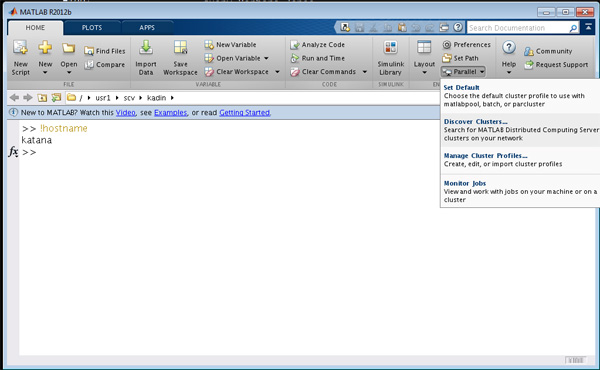Click the scv folder in path
600x370 pixels.
point(129,98)
